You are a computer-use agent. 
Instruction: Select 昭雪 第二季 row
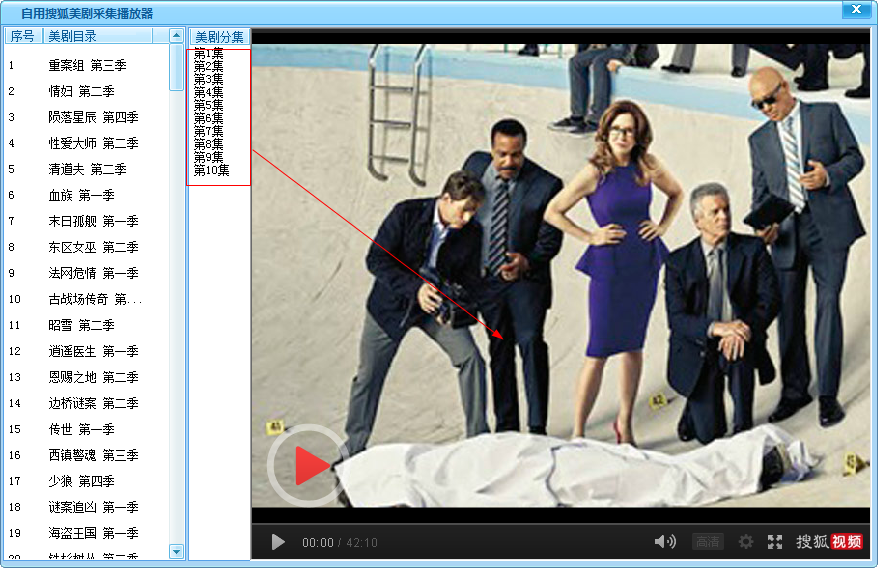[x=87, y=325]
